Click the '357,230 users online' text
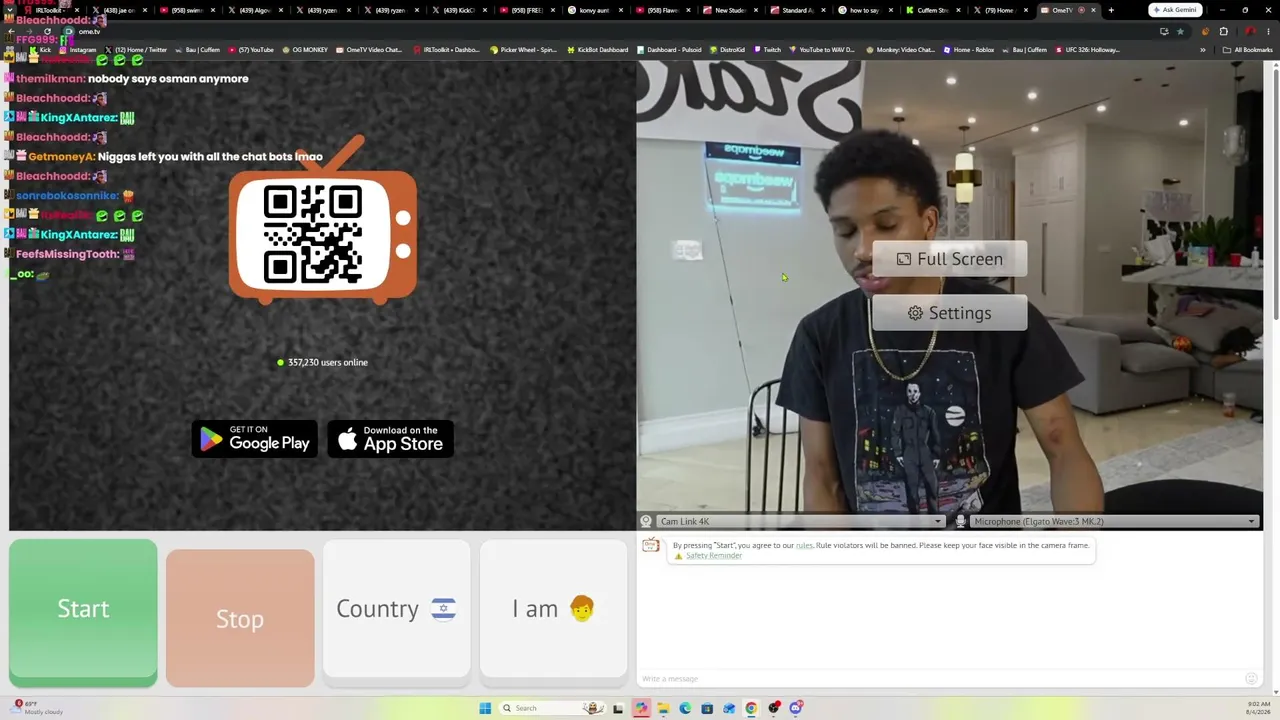Viewport: 1280px width, 720px height. click(x=328, y=362)
